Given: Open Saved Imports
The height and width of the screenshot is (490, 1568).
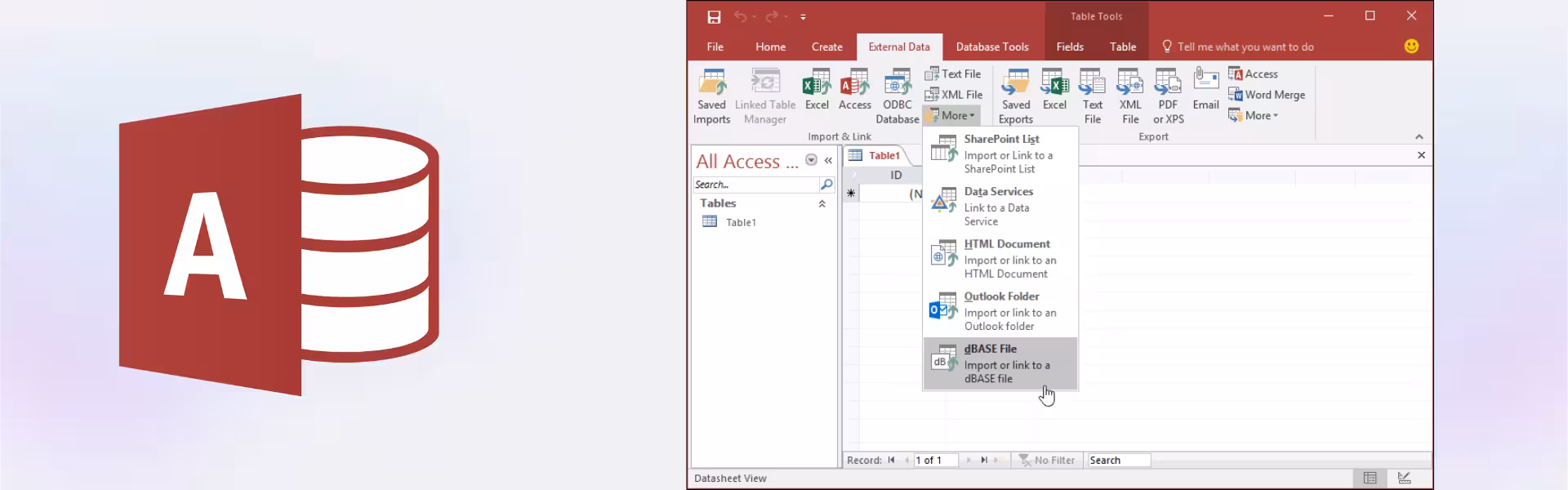Looking at the screenshot, I should (712, 96).
